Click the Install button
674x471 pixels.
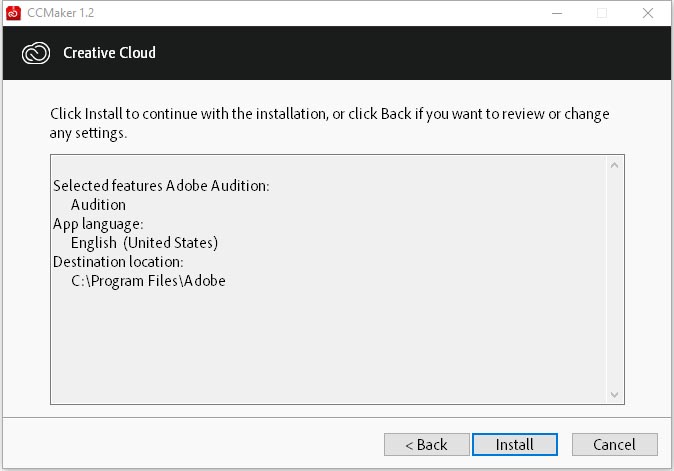tap(515, 444)
